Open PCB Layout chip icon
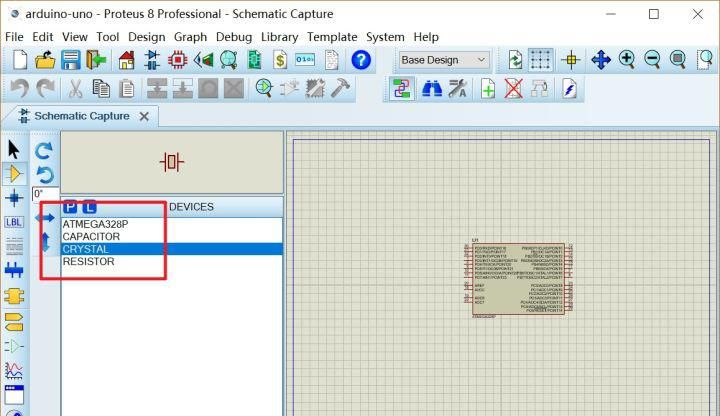This screenshot has width=720, height=416. click(178, 60)
